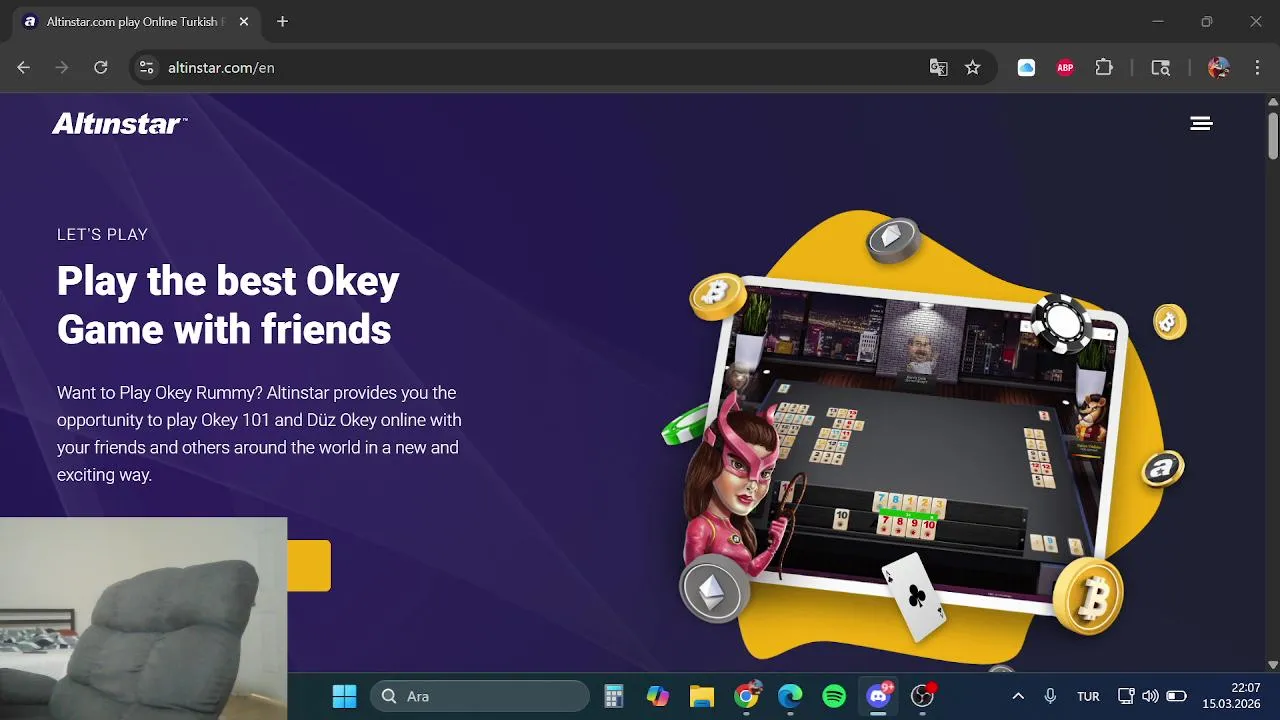This screenshot has height=720, width=1280.
Task: Open the Chrome profile avatar
Action: pos(1218,67)
